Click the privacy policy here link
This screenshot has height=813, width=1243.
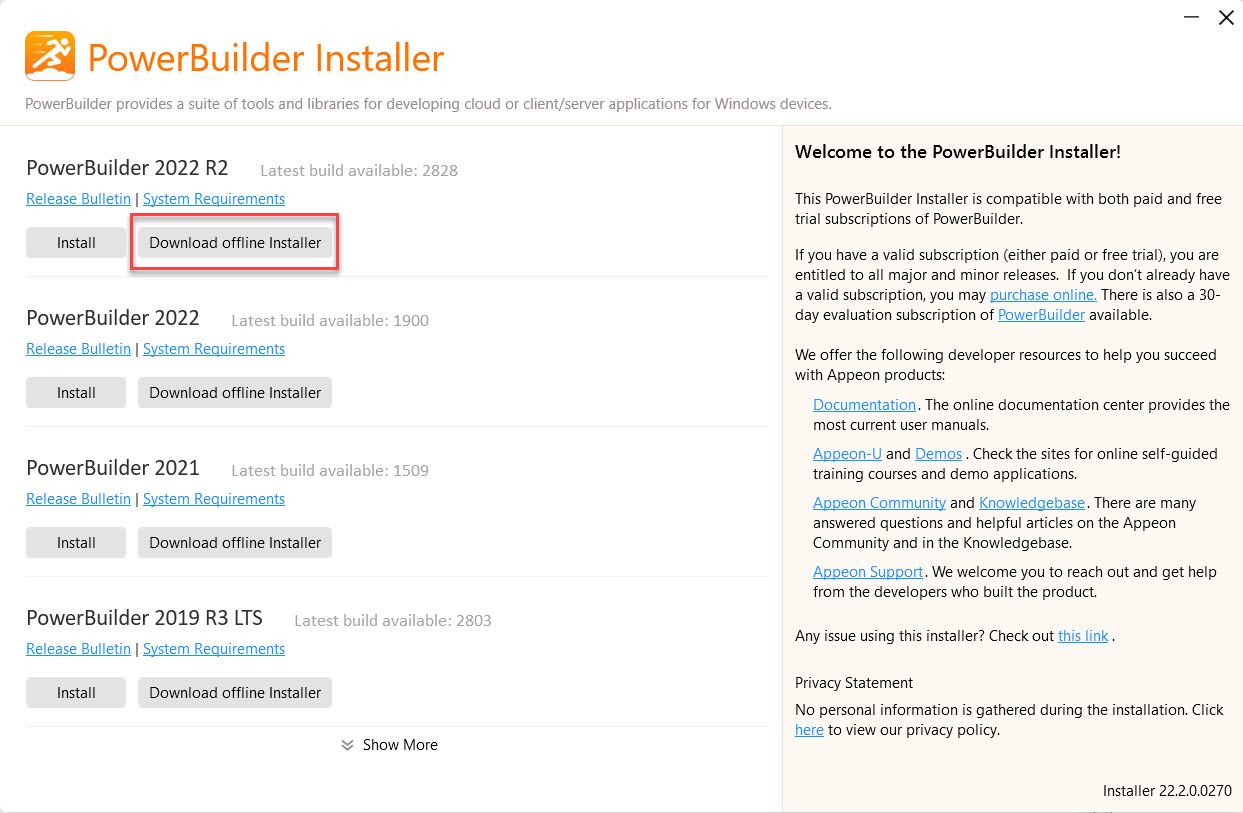809,730
